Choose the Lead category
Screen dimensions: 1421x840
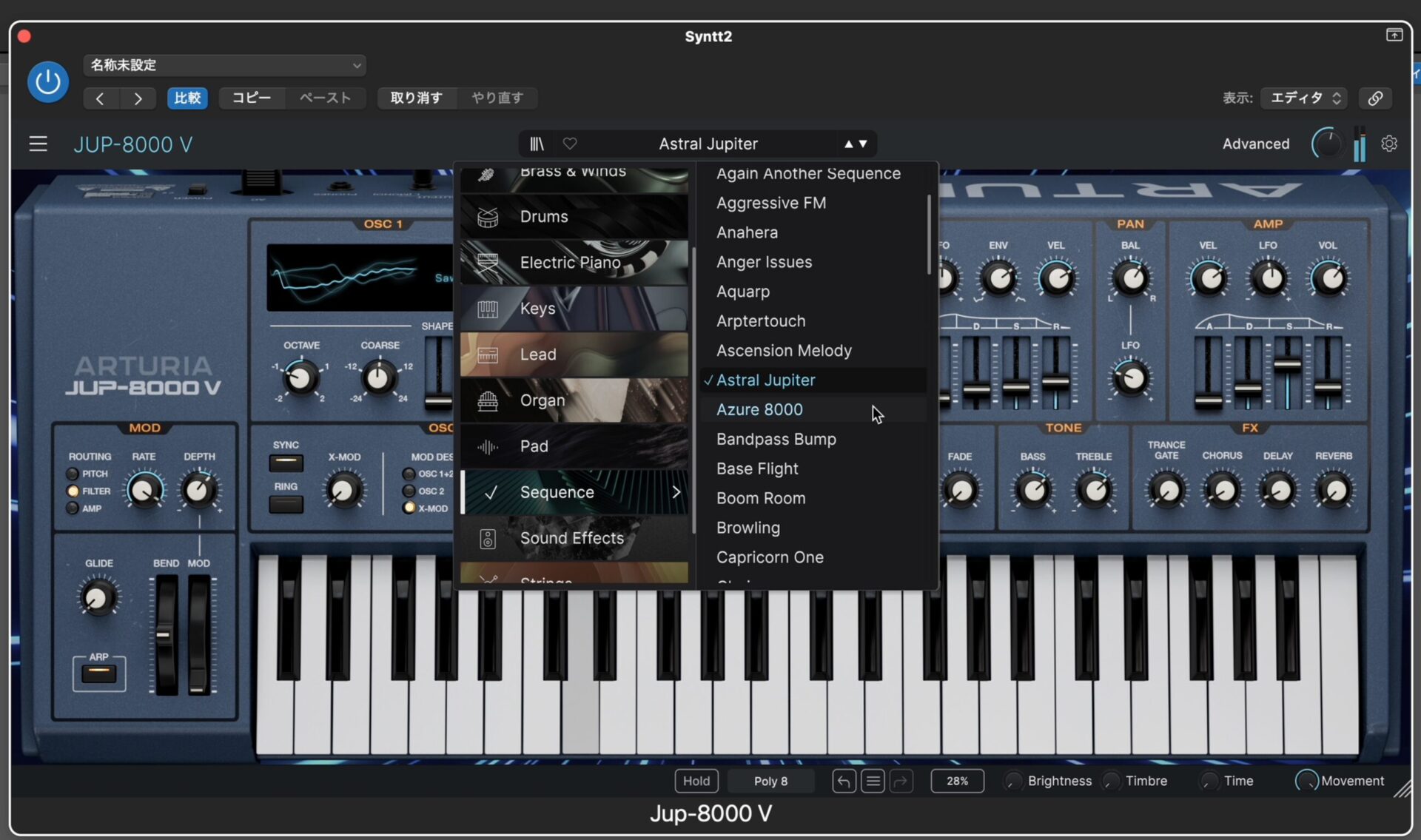pos(574,355)
